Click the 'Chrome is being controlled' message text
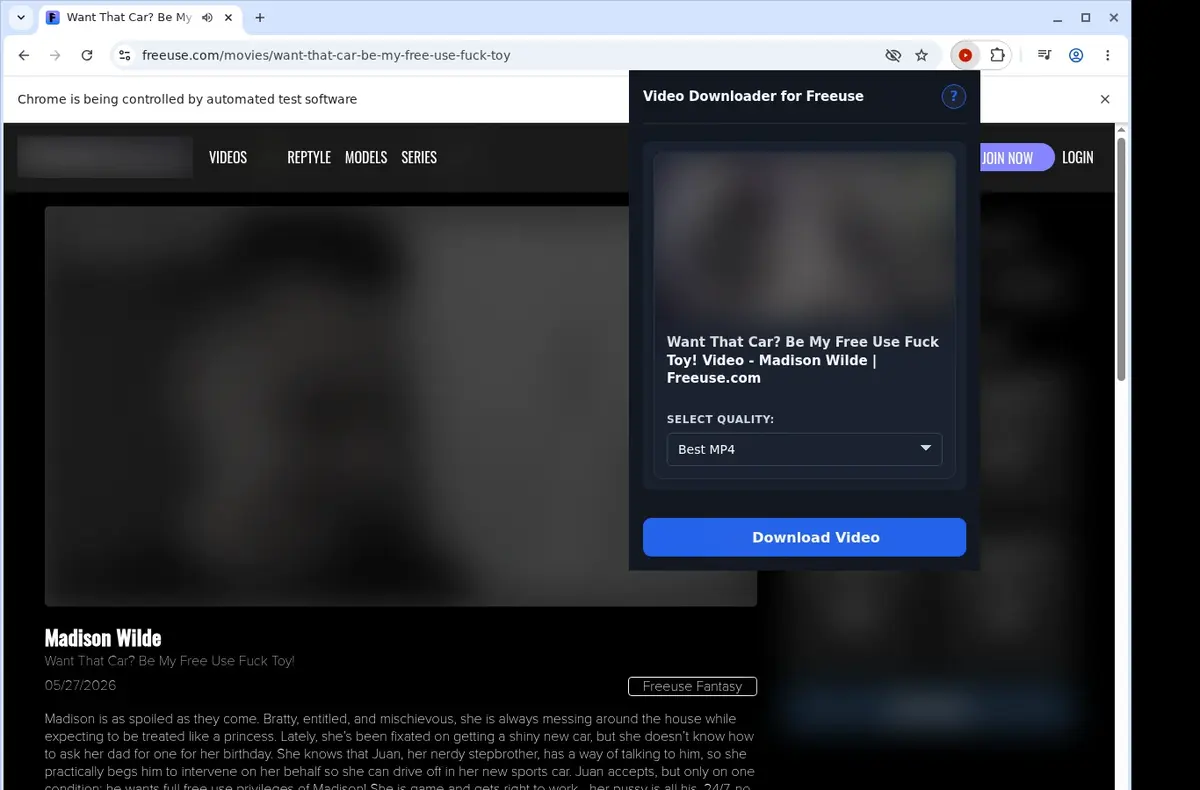Viewport: 1200px width, 790px height. (x=187, y=99)
